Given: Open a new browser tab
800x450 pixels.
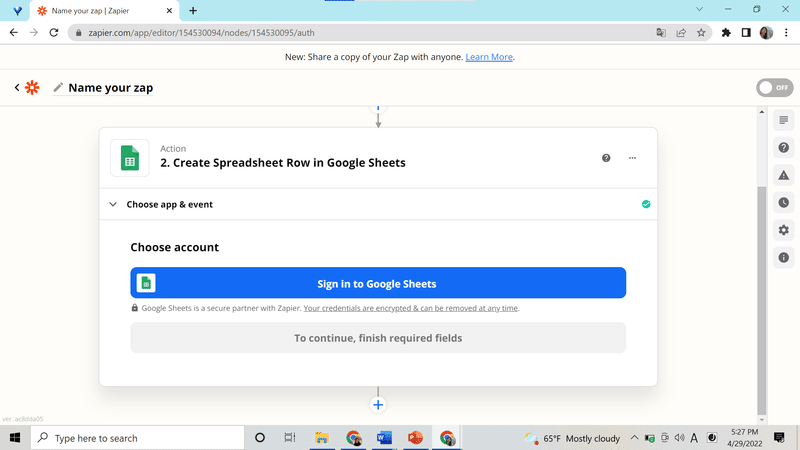Looking at the screenshot, I should coord(193,11).
